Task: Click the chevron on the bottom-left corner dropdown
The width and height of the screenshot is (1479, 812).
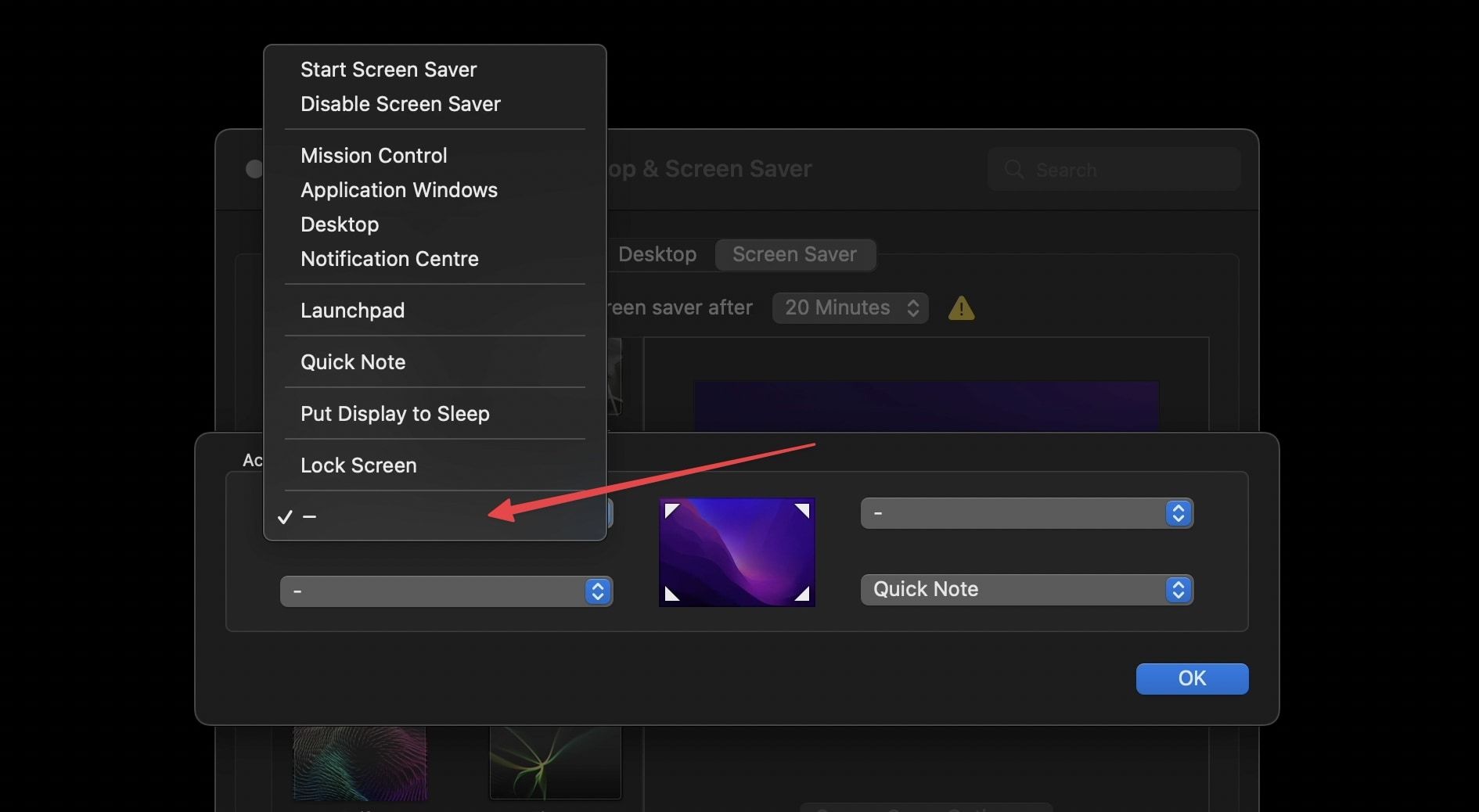Action: pyautogui.click(x=599, y=592)
